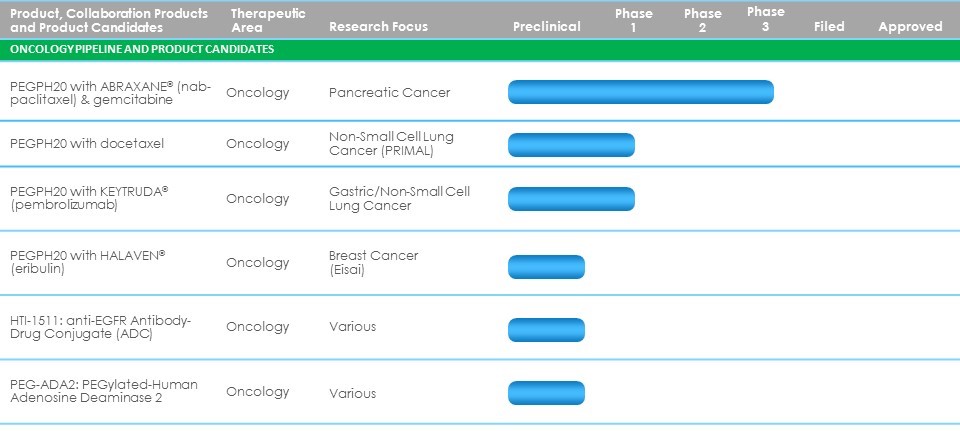Click the HTI-1511 preclinical progress bar
960x431 pixels.
click(546, 330)
